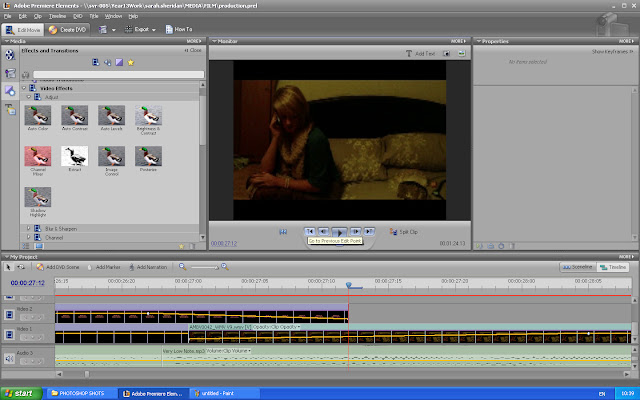Open Properties panel MORE menu
This screenshot has height=400, width=640.
point(627,41)
